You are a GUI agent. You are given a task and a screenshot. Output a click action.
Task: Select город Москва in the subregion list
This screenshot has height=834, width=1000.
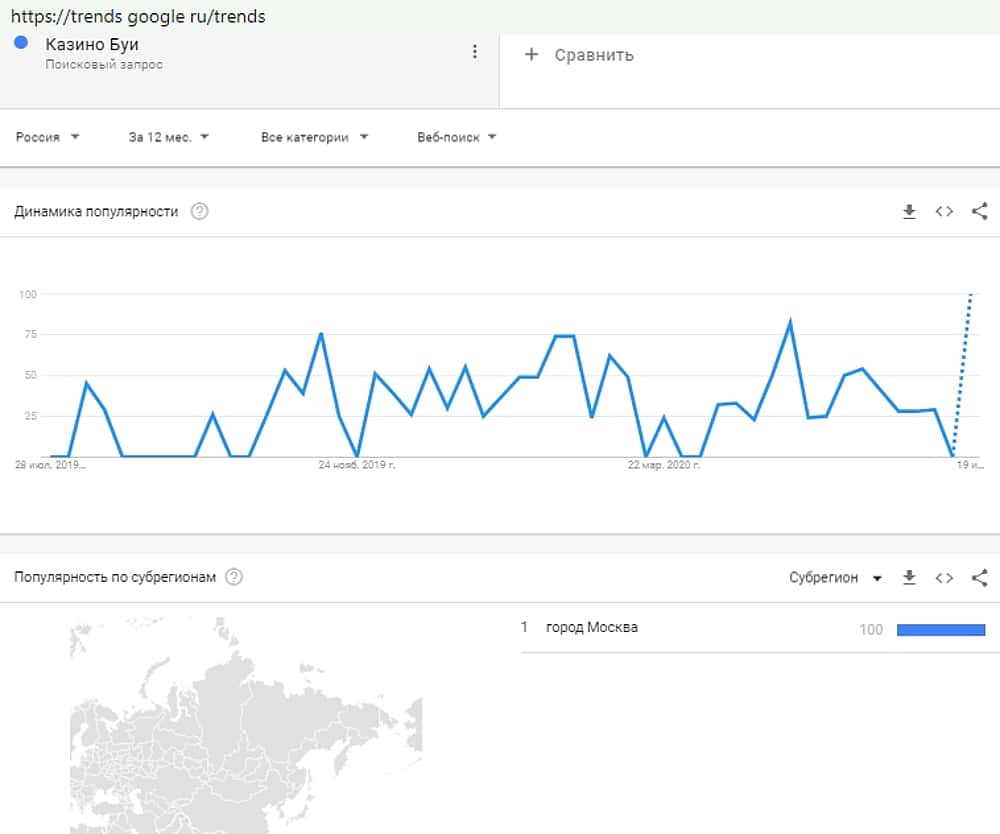click(x=592, y=628)
